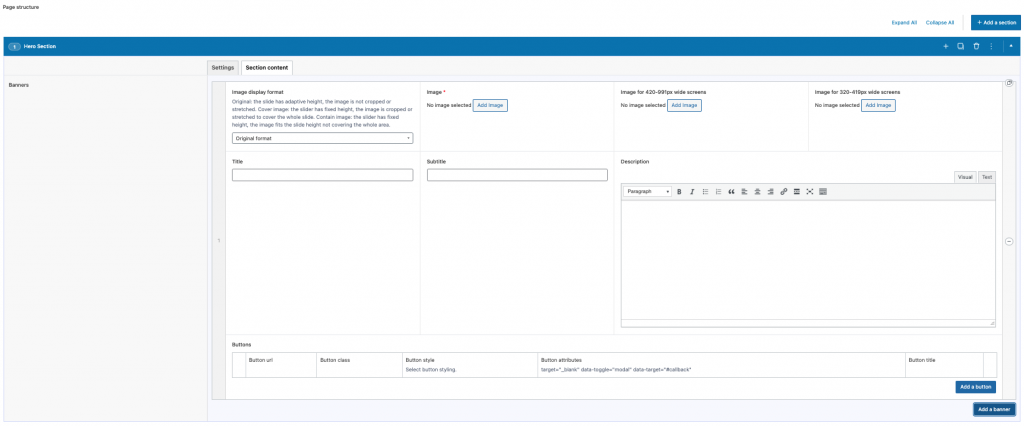Open the three-dot menu of Hero Section
The image size is (1024, 426).
pyautogui.click(x=991, y=46)
